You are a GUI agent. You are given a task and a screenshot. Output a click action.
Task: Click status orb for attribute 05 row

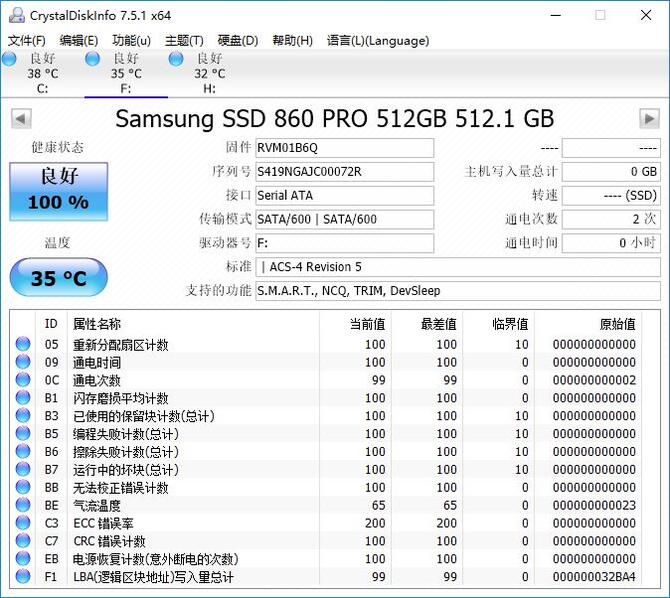tap(23, 345)
